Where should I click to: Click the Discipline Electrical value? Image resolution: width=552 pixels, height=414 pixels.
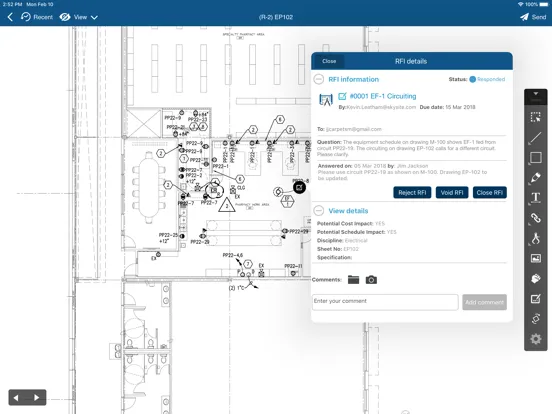point(356,240)
